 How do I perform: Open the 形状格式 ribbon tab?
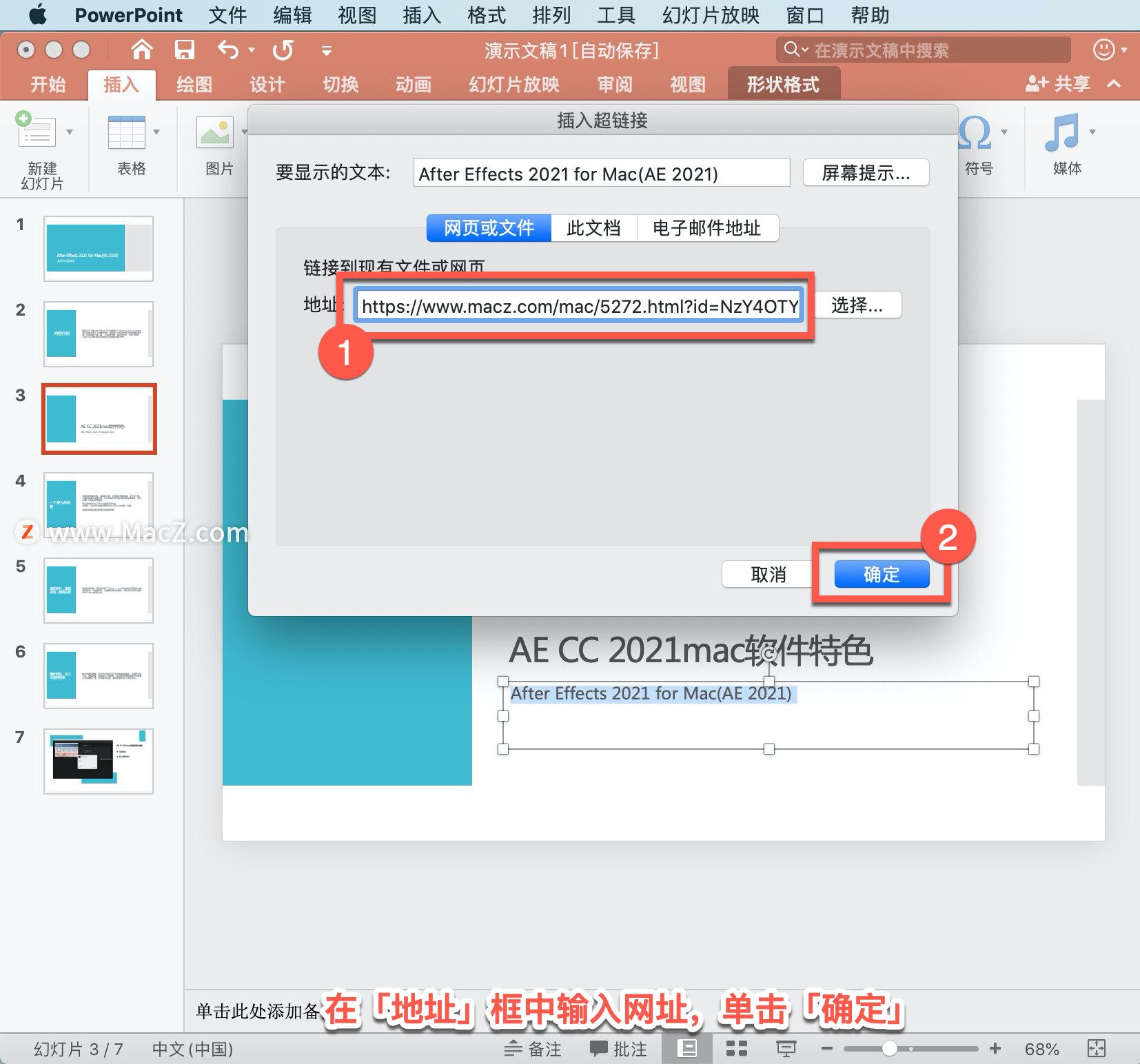point(784,85)
